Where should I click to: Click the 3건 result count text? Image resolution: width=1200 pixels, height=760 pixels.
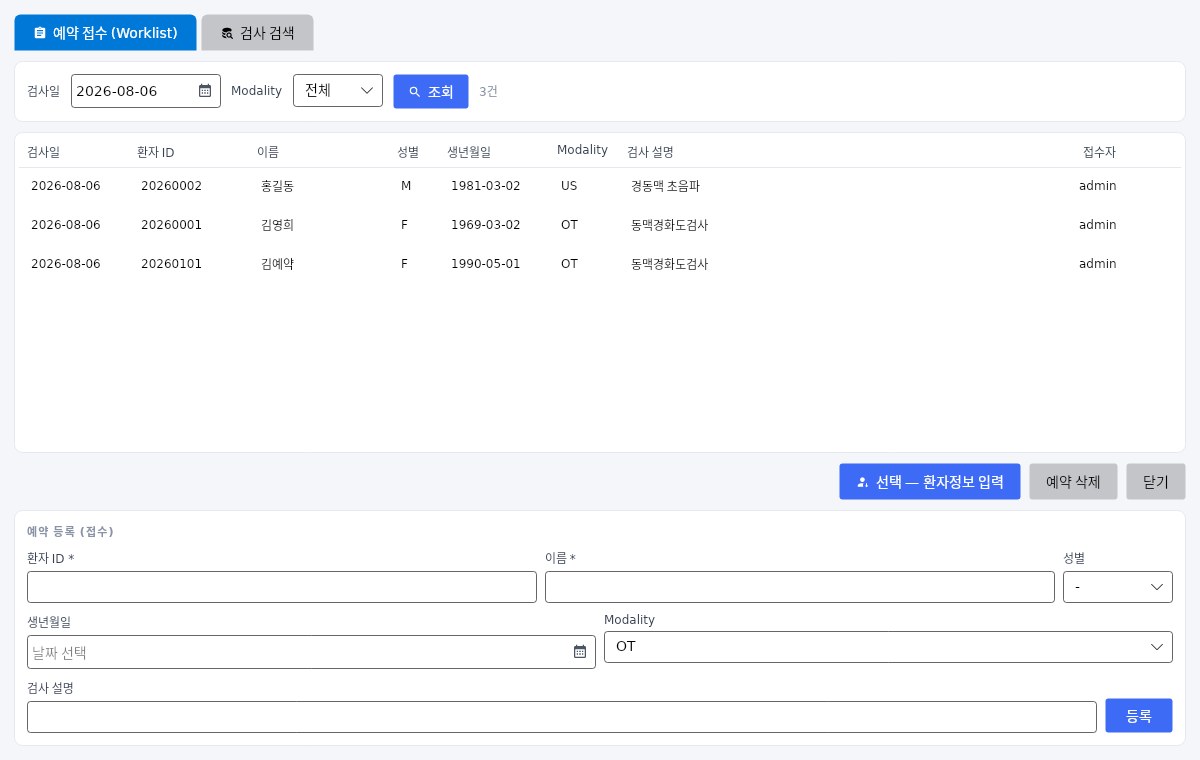click(488, 91)
